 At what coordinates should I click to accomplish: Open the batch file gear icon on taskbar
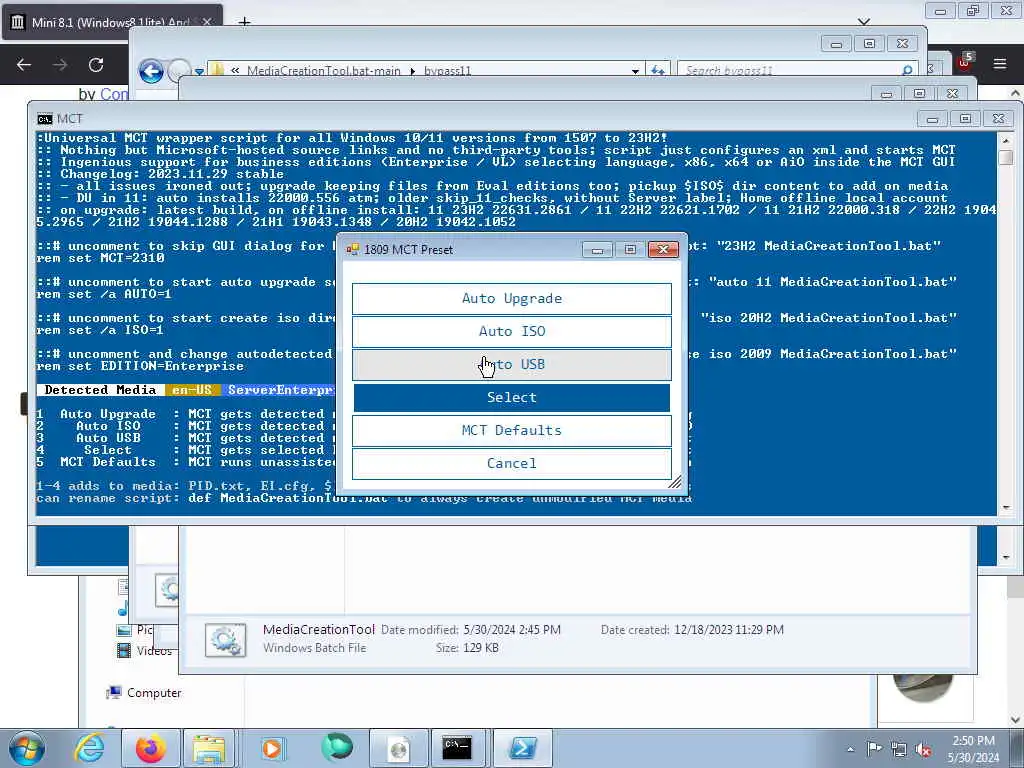(398, 748)
